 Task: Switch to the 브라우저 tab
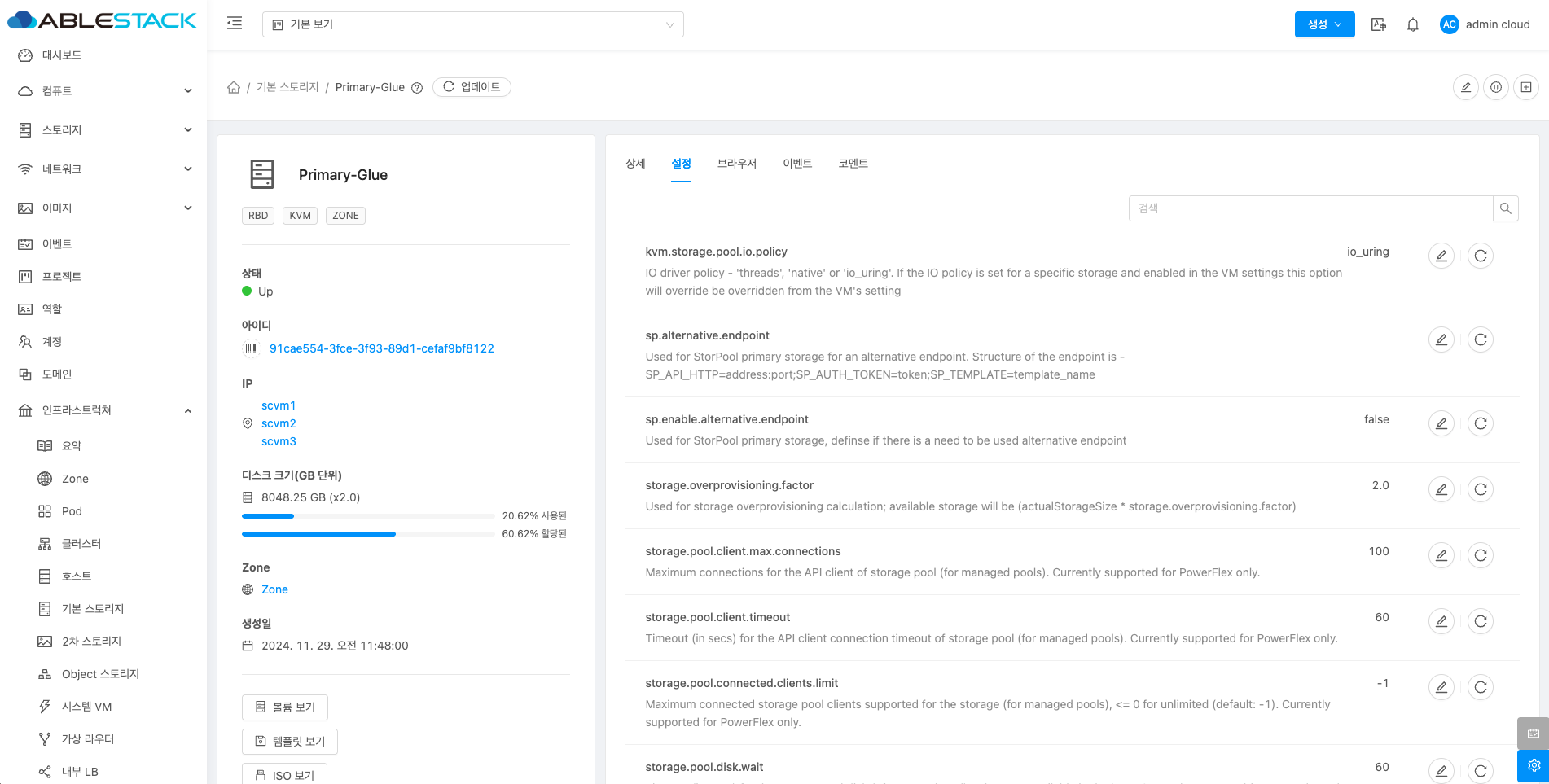coord(736,164)
